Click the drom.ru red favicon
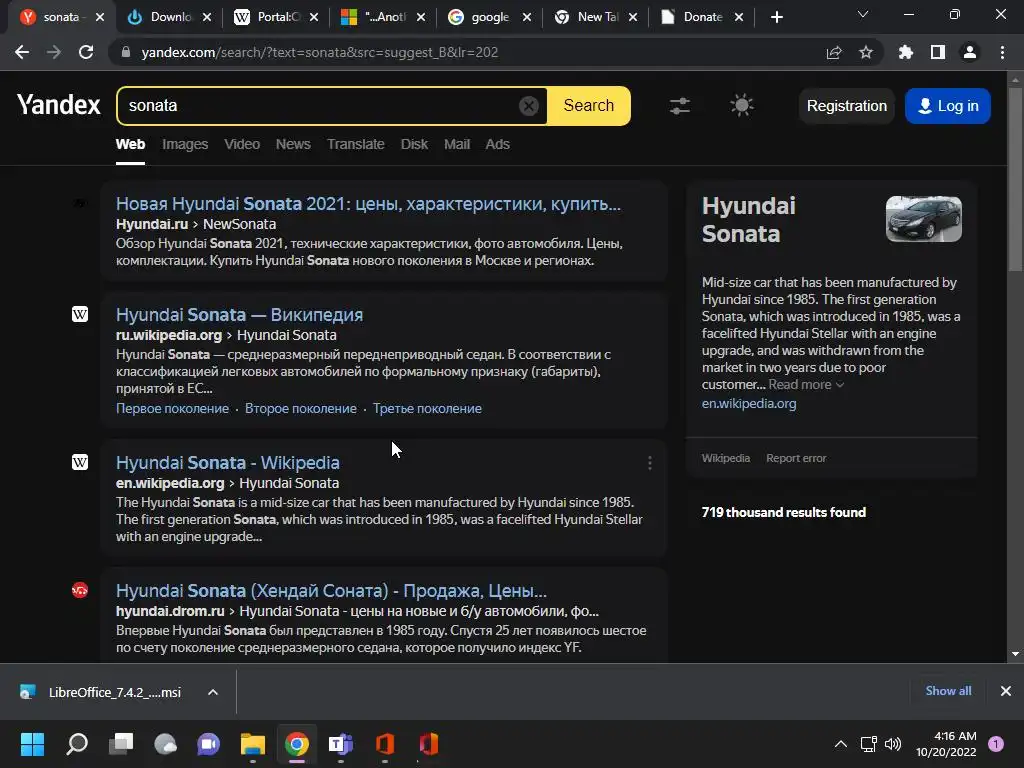The image size is (1024, 768). tap(80, 590)
